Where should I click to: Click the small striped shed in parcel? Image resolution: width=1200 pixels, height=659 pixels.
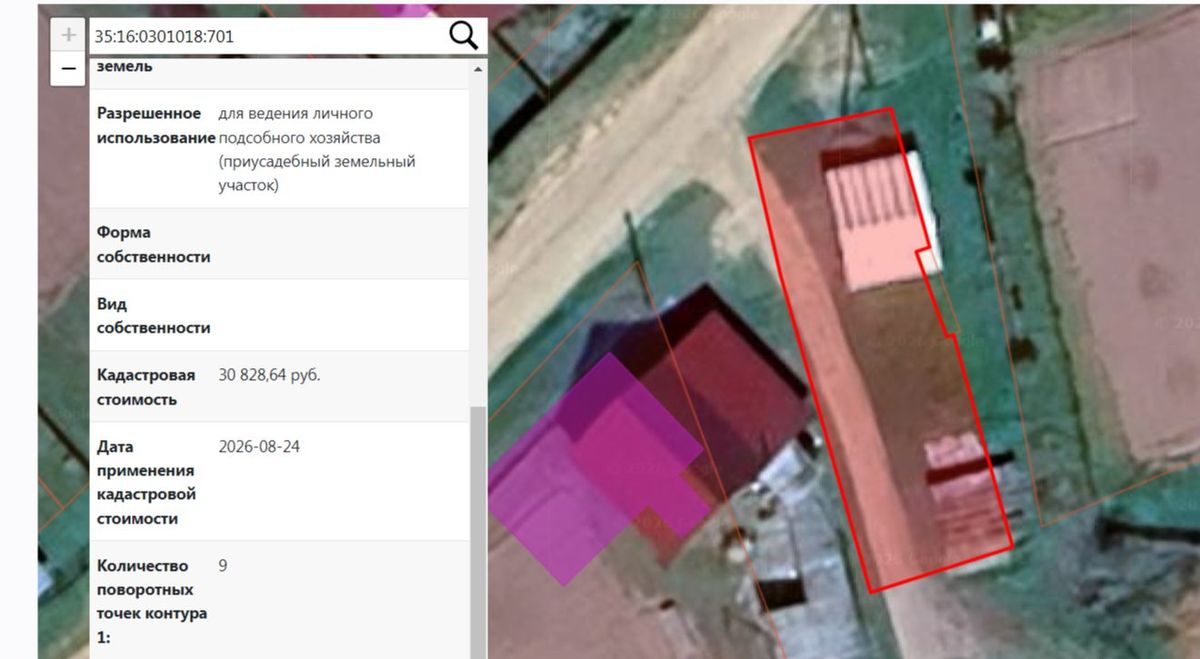962,490
